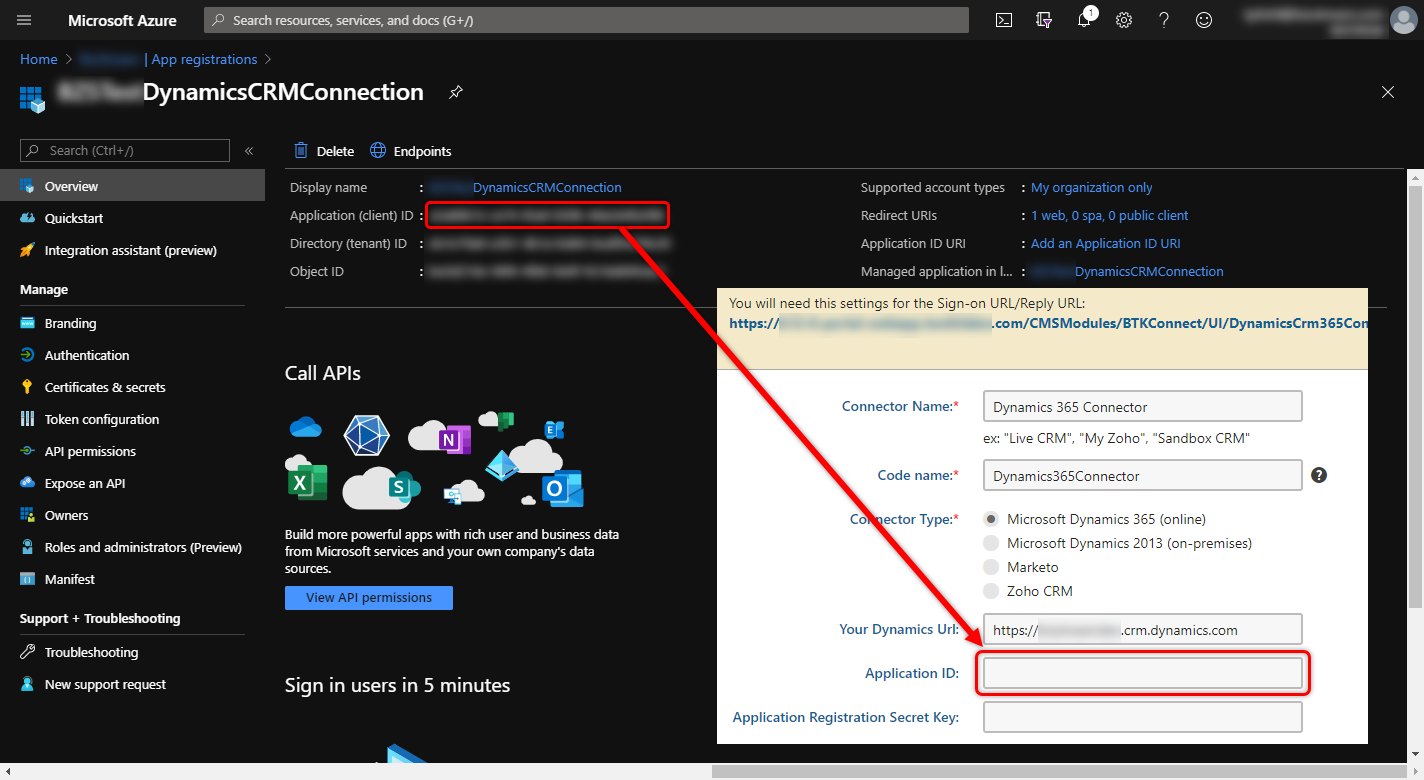Image resolution: width=1424 pixels, height=780 pixels.
Task: Open the Overview menu item
Action: pyautogui.click(x=132, y=186)
